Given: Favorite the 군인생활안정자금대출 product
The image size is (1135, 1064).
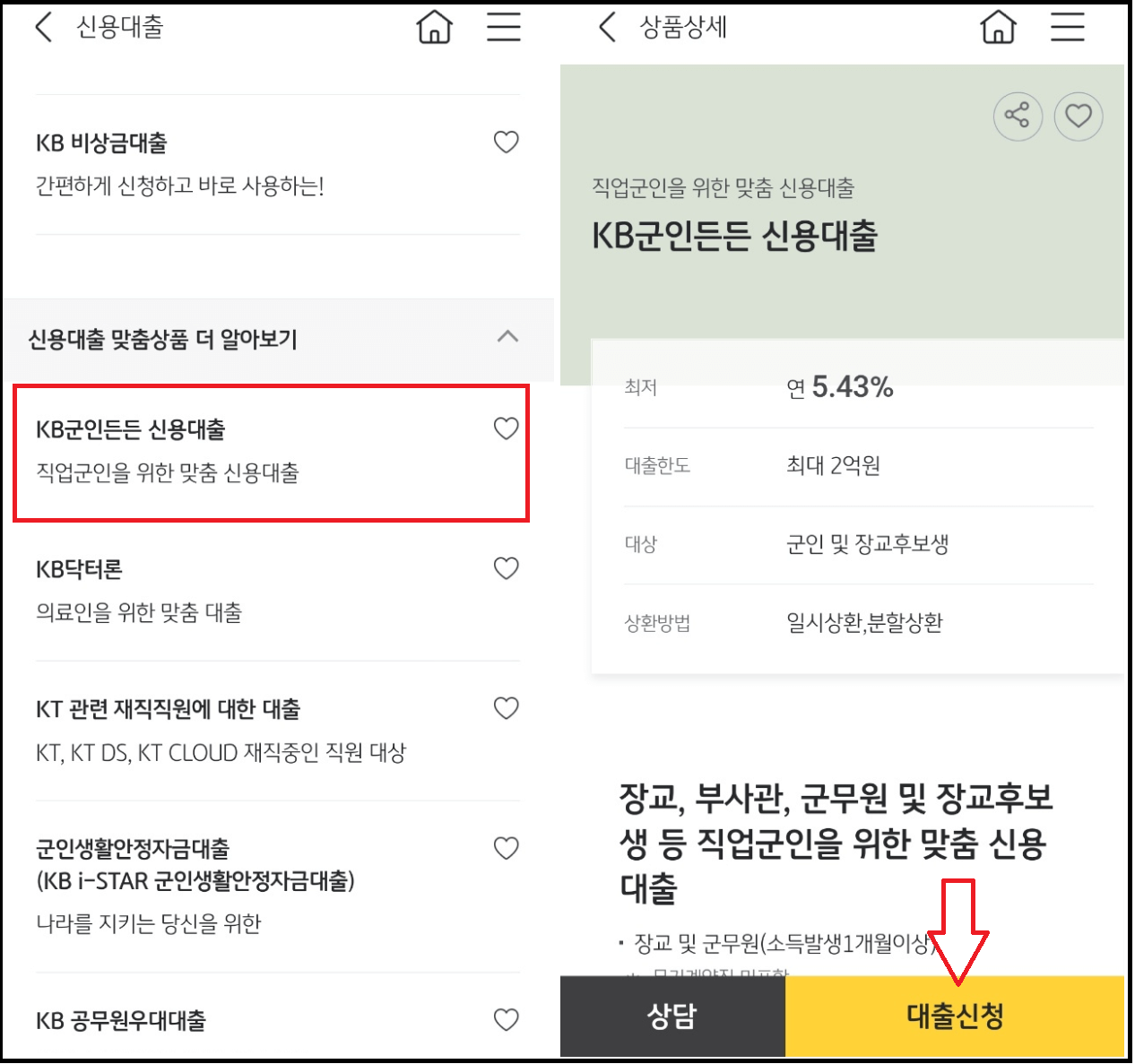Looking at the screenshot, I should [507, 847].
